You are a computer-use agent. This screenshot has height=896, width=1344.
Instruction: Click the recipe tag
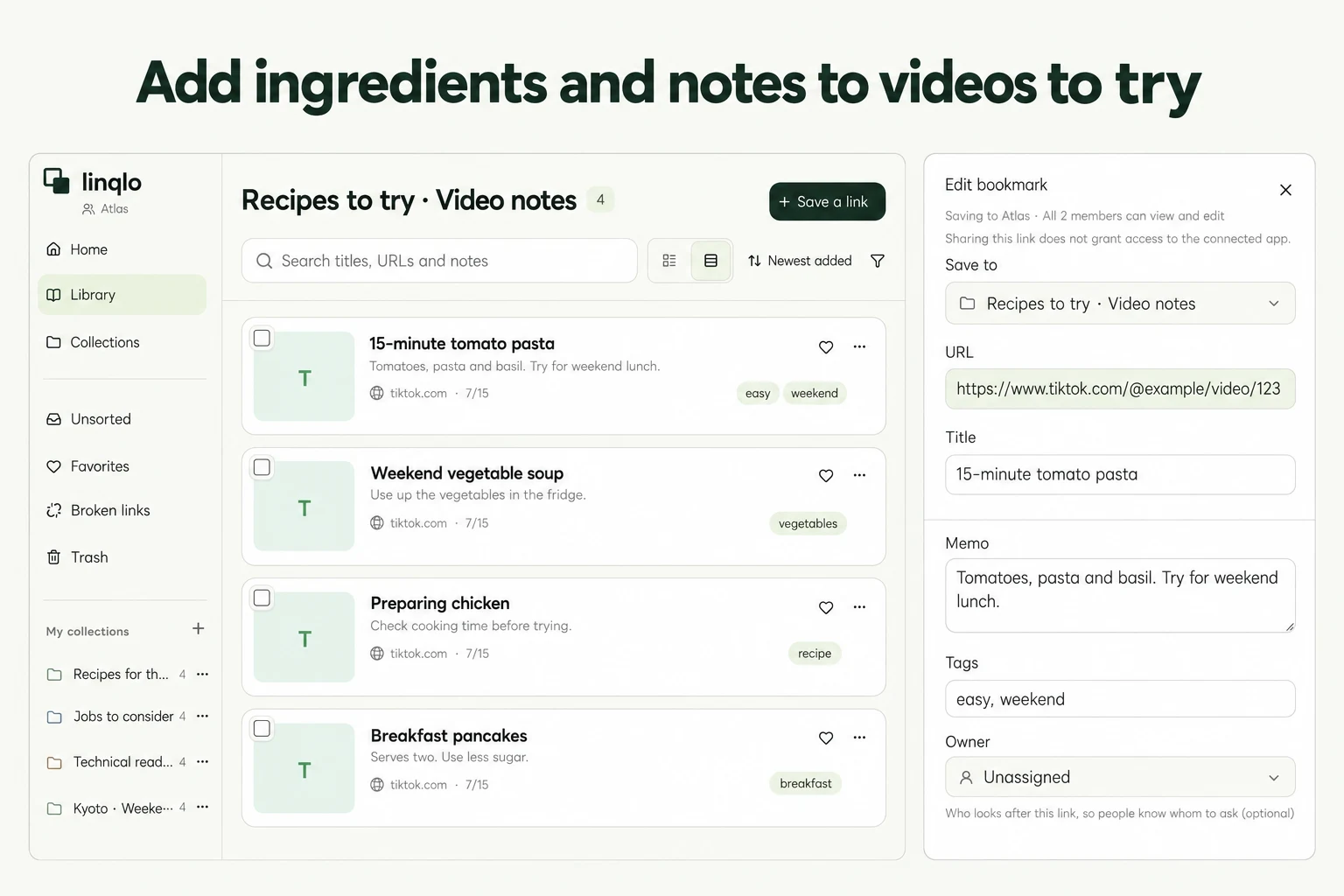point(815,654)
